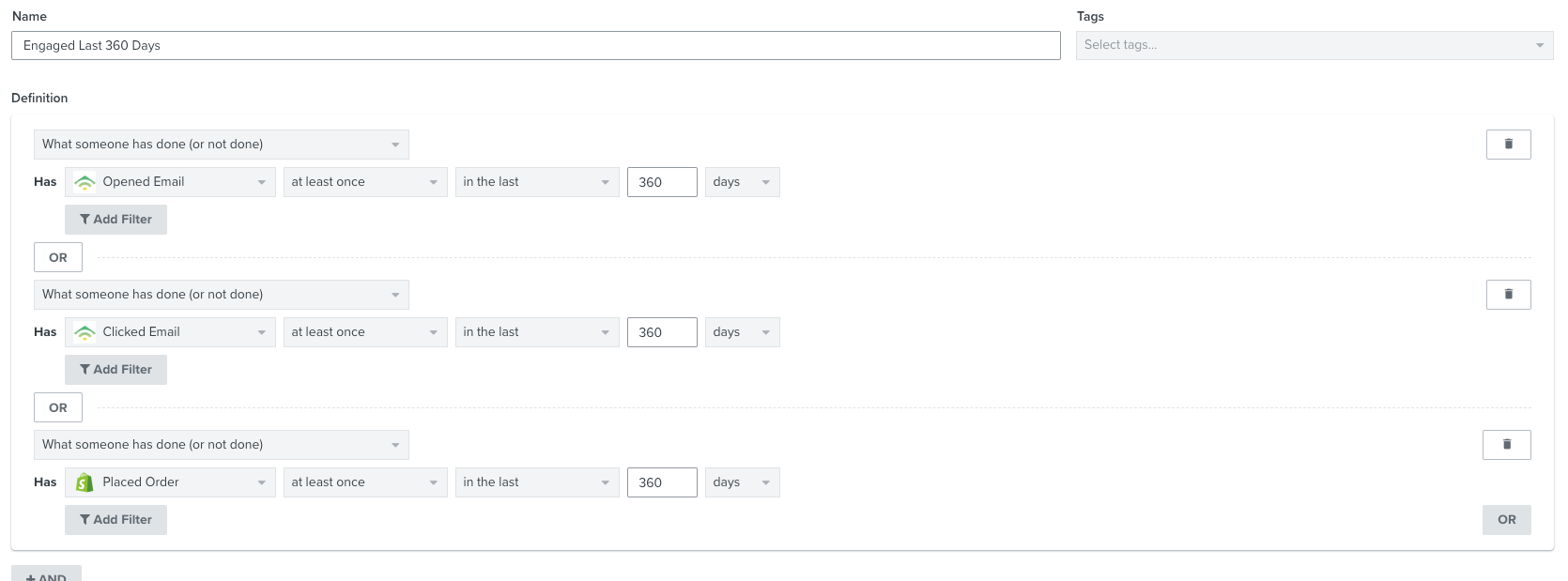Open the Opened Email metric dropdown

point(170,182)
